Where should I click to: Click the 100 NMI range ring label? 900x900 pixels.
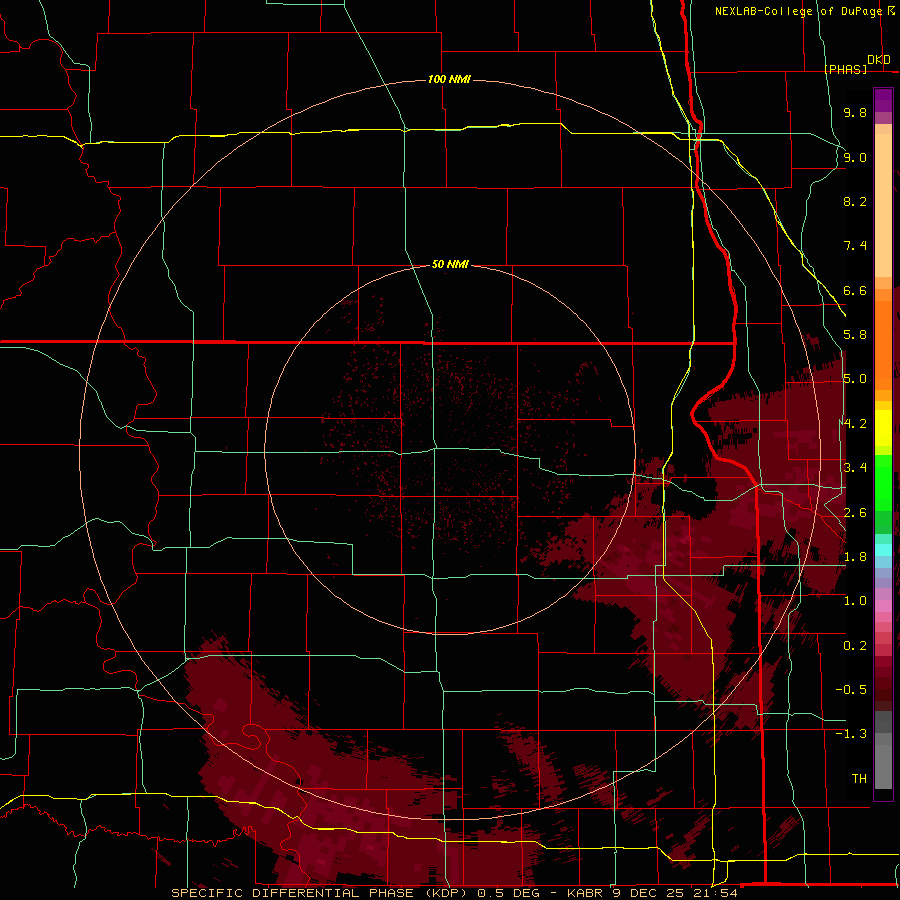(x=449, y=79)
